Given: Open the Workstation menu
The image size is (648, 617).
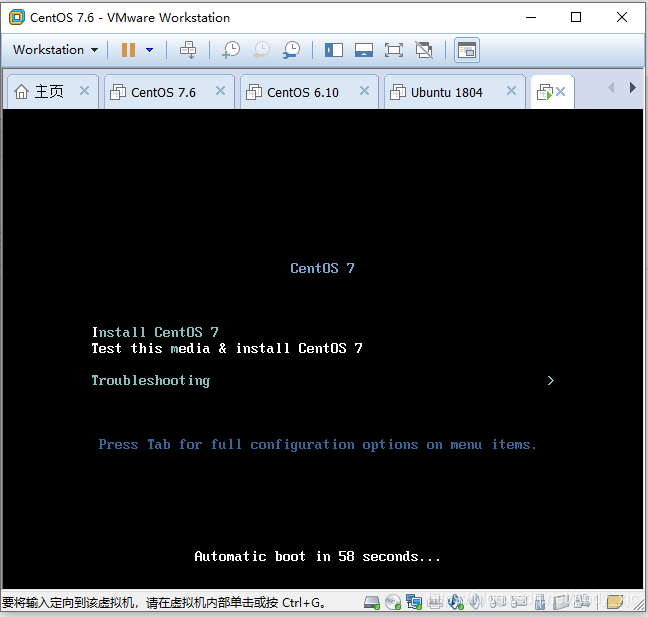Looking at the screenshot, I should point(55,50).
